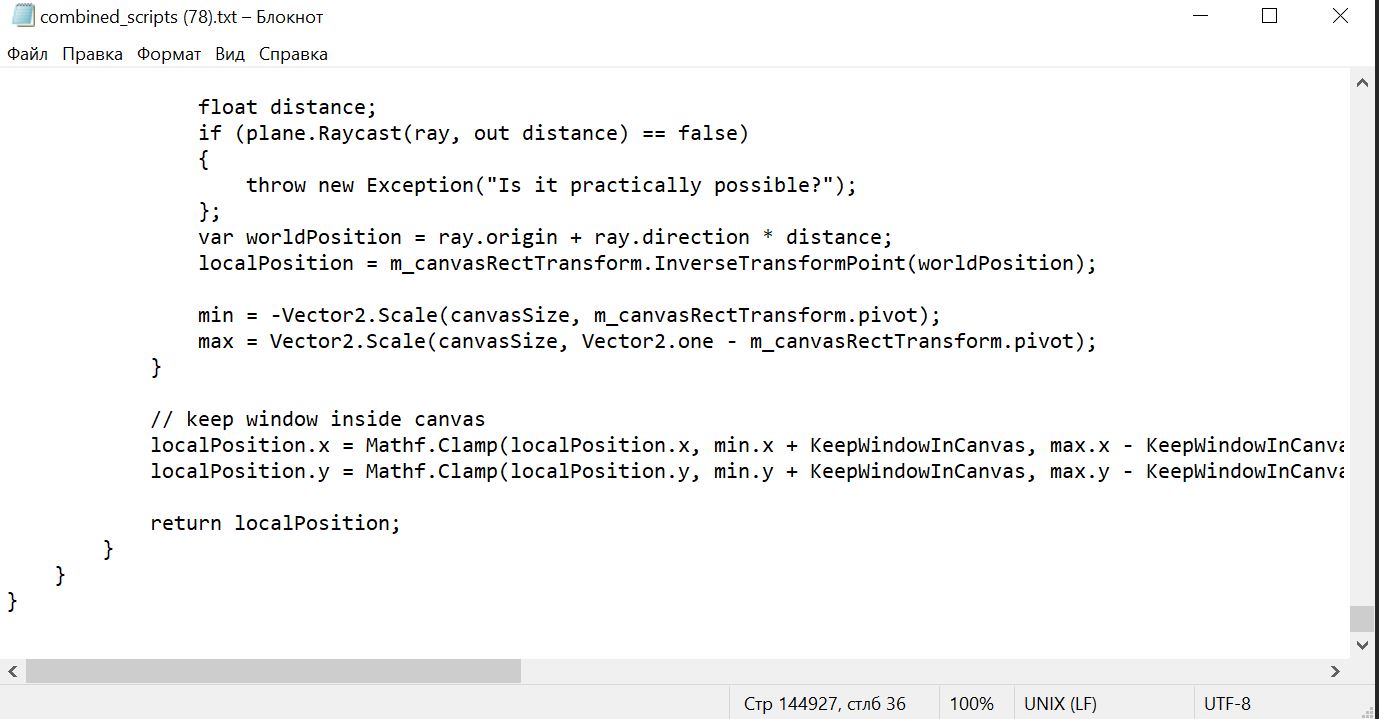Click the horizontal scrollbar left arrow
This screenshot has height=719, width=1379.
click(13, 671)
